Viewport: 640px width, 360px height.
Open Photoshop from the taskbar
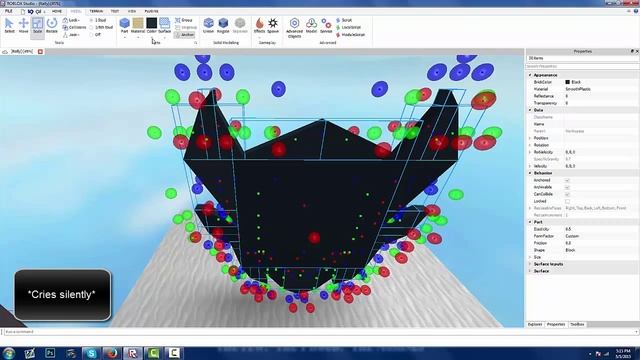(x=50, y=353)
